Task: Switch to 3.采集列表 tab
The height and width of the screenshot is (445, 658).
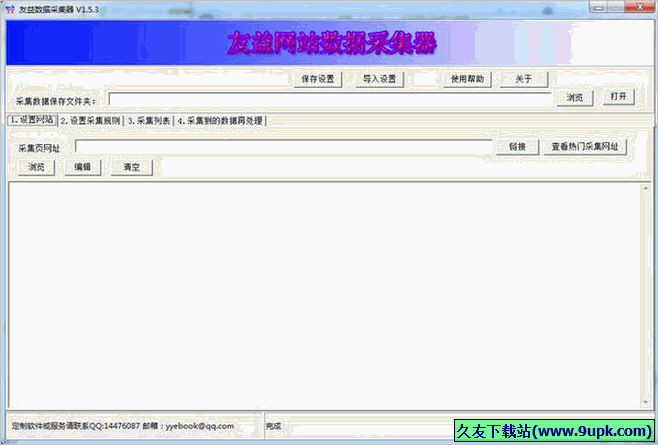Action: pyautogui.click(x=149, y=121)
